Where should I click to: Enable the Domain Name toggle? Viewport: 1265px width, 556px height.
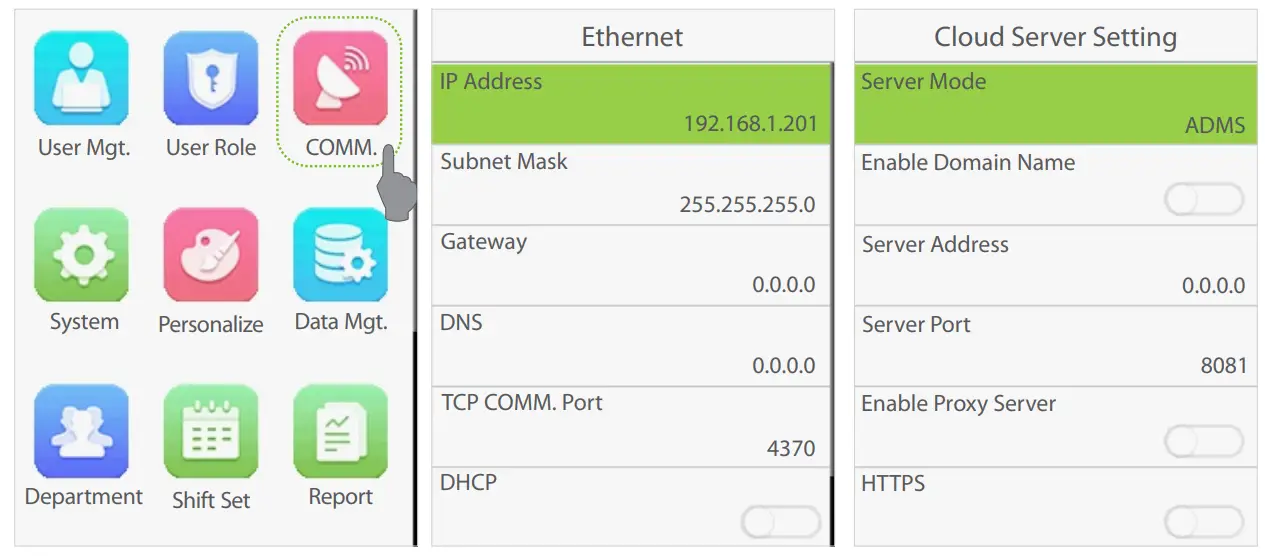click(x=1204, y=200)
